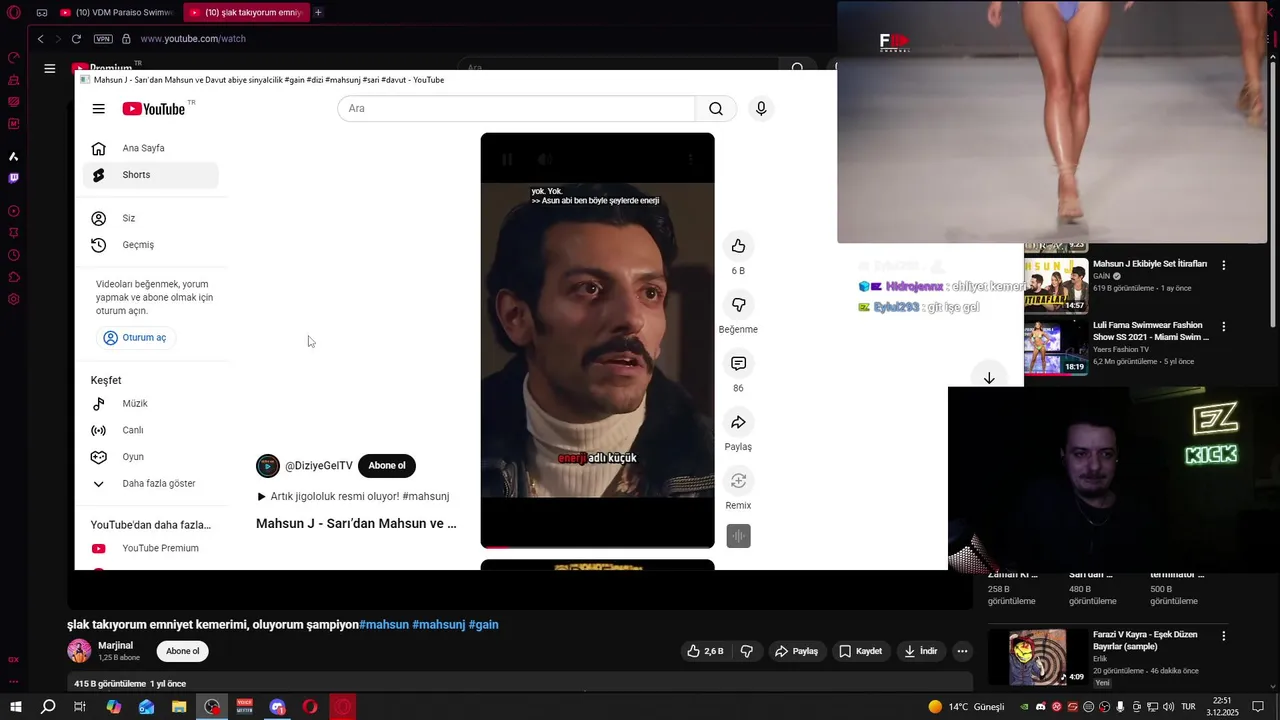The height and width of the screenshot is (720, 1280).
Task: Open YouTube Premium sidebar link
Action: click(150, 548)
